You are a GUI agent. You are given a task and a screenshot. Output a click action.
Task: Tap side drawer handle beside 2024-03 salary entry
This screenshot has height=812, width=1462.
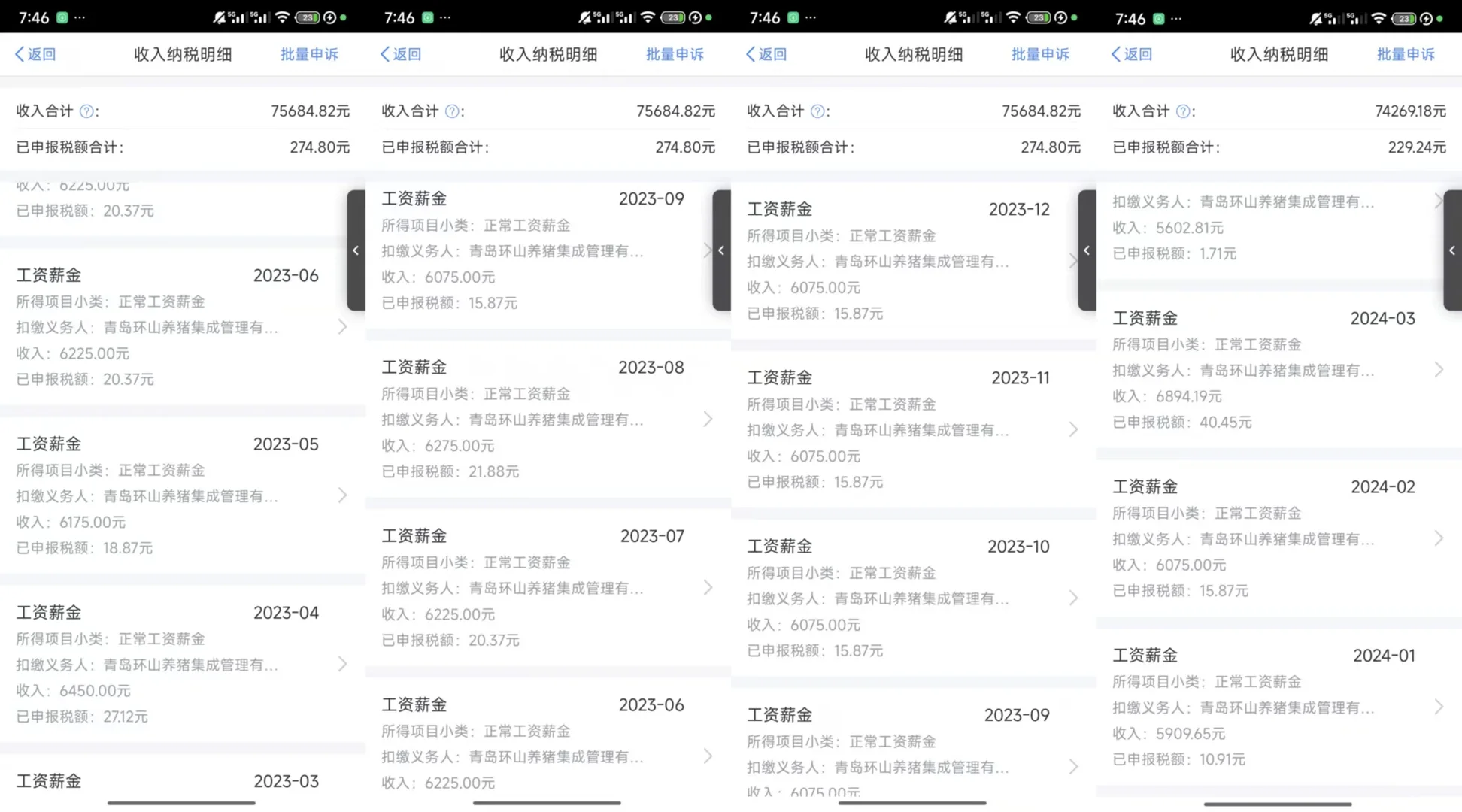pos(1452,250)
